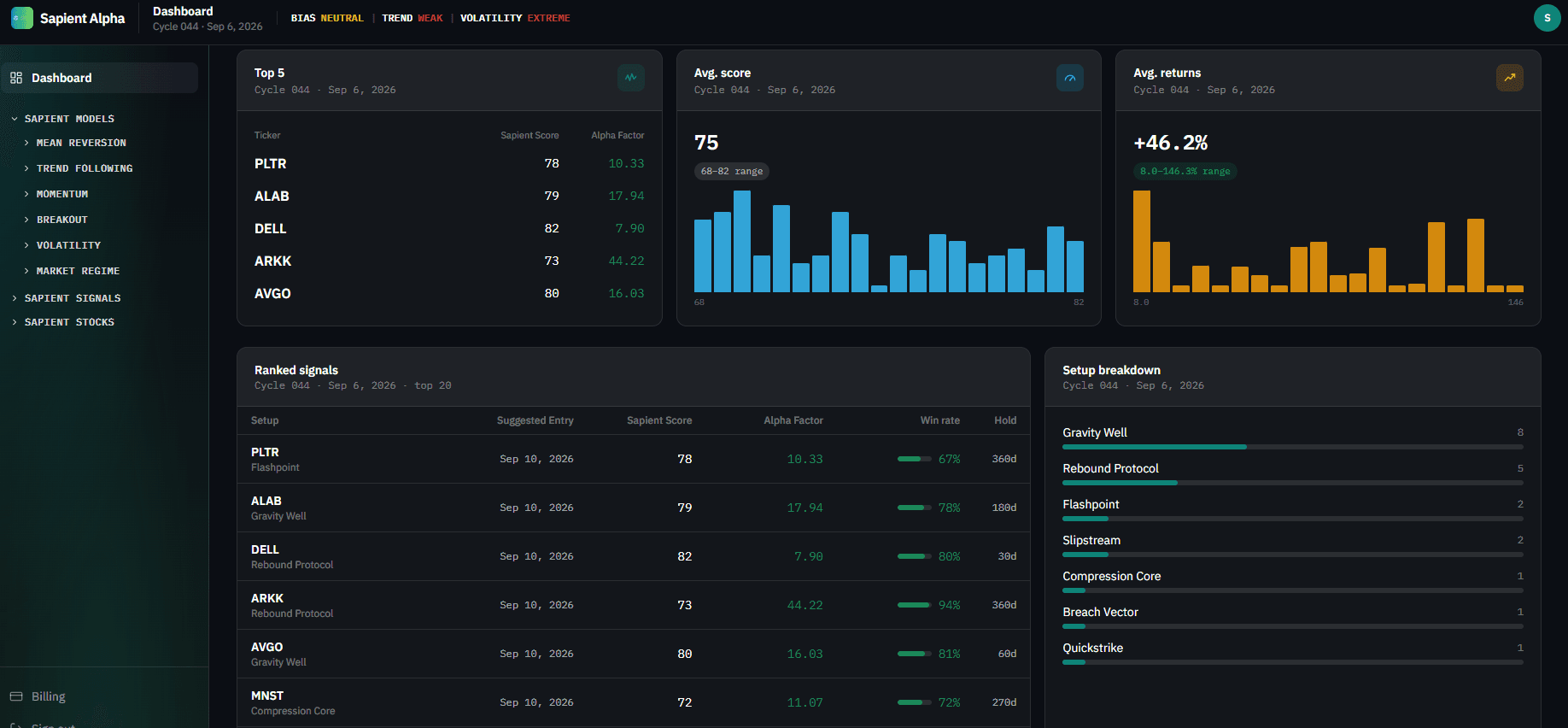Click the ARKK 94% win rate bar

[915, 605]
